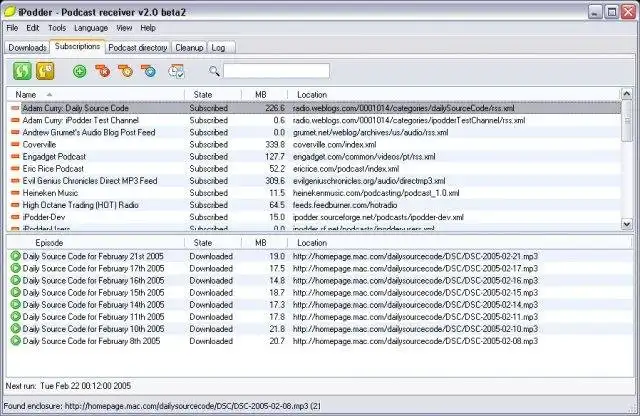
Task: Click play icon for February 17th episode
Action: pos(16,268)
